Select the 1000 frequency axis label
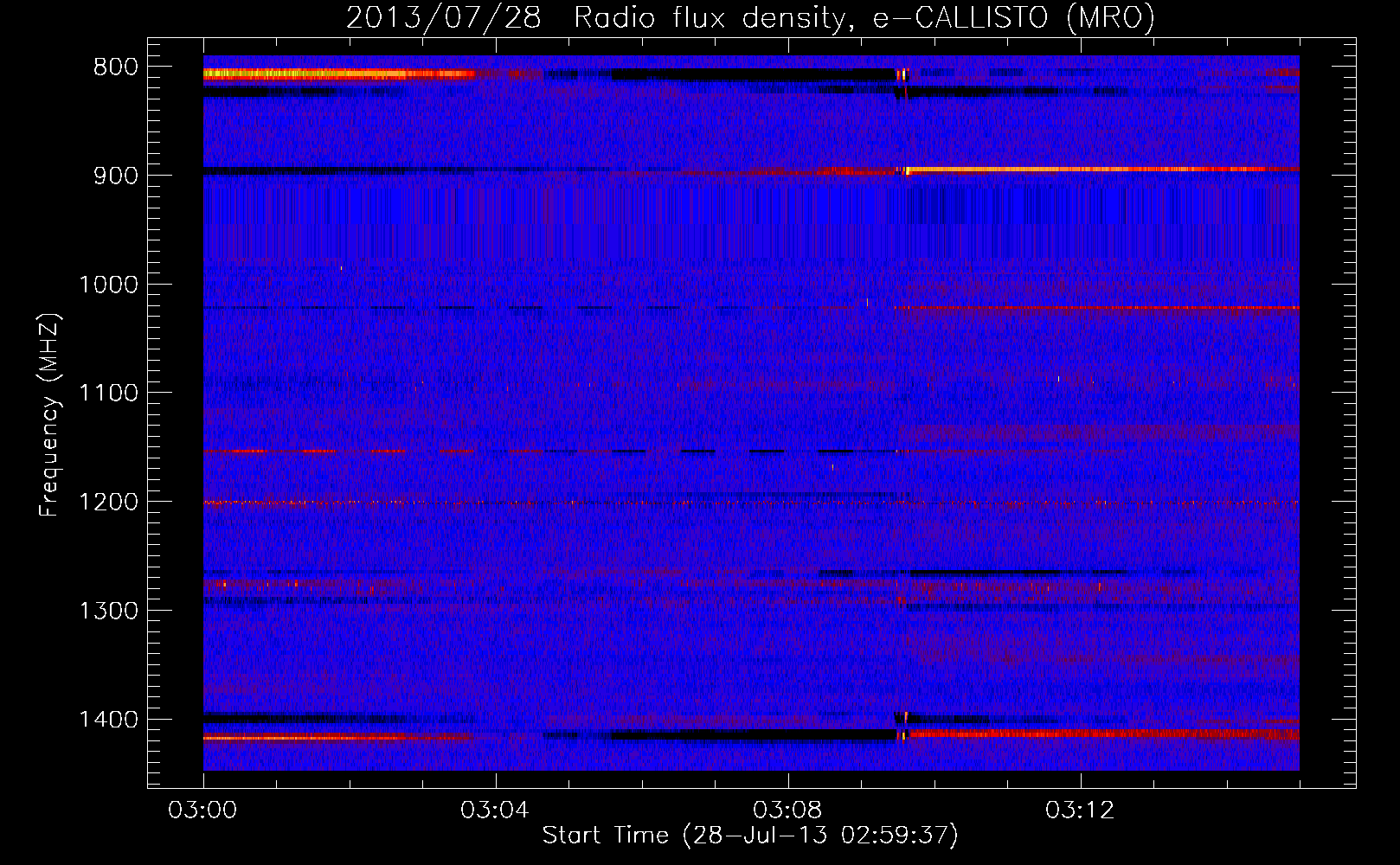This screenshot has height=865, width=1400. (x=109, y=285)
